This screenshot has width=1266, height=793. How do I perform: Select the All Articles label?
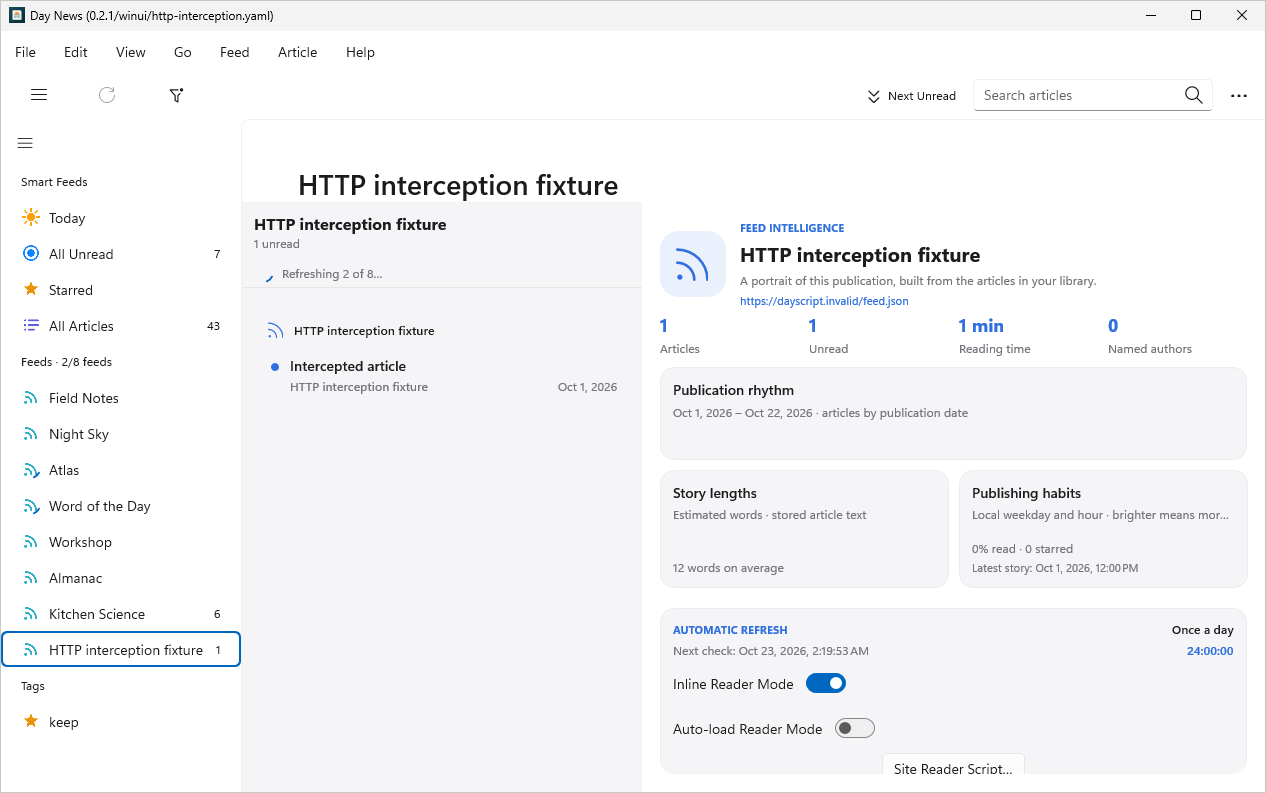point(81,326)
